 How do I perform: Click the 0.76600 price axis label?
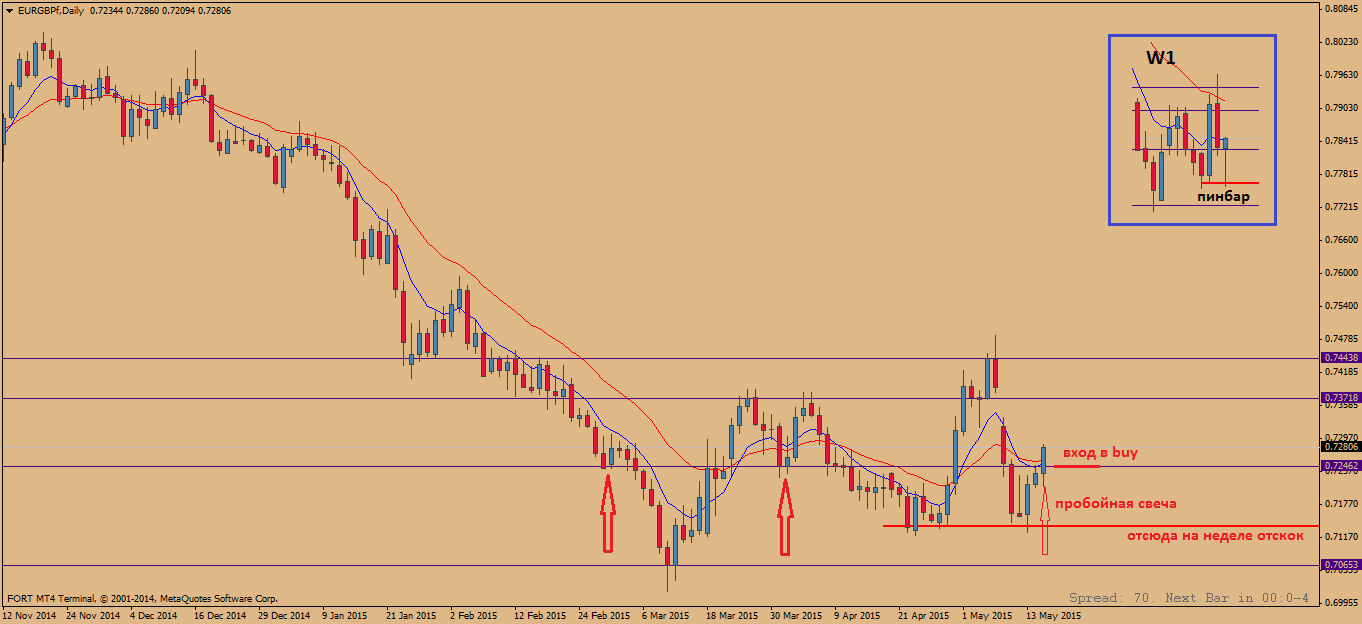click(x=1341, y=240)
